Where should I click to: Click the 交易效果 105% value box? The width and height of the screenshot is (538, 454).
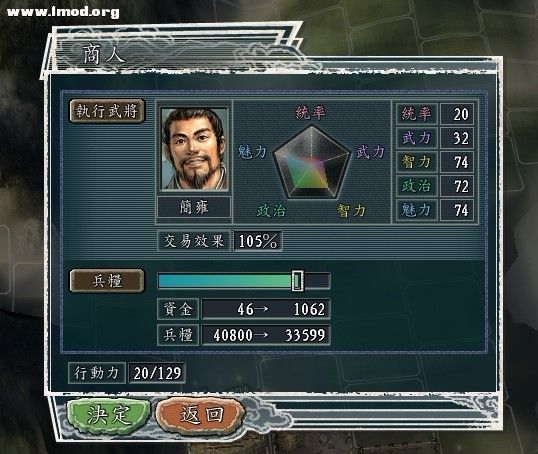258,241
